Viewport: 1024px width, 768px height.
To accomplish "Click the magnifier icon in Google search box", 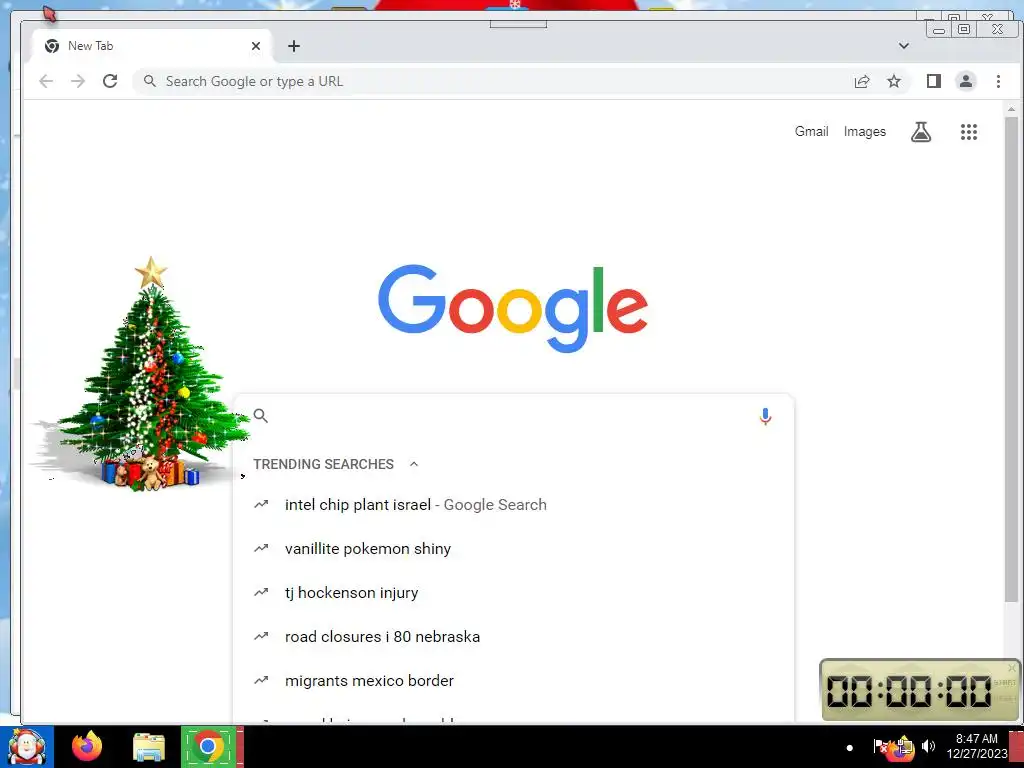I will coord(261,415).
